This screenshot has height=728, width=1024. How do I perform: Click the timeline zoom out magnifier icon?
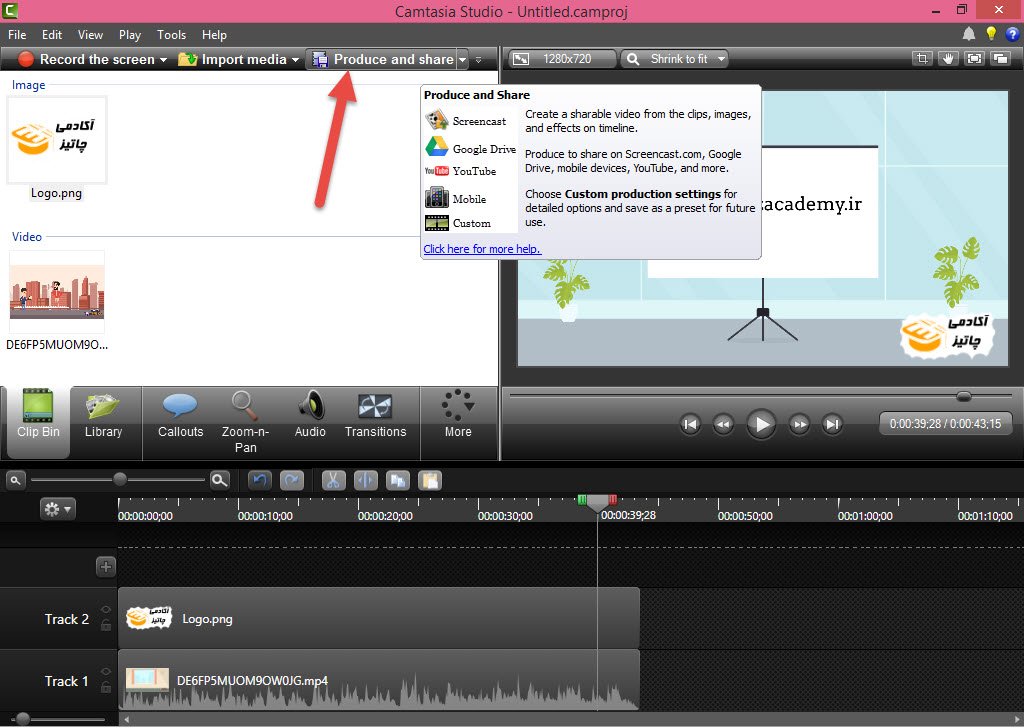point(16,481)
